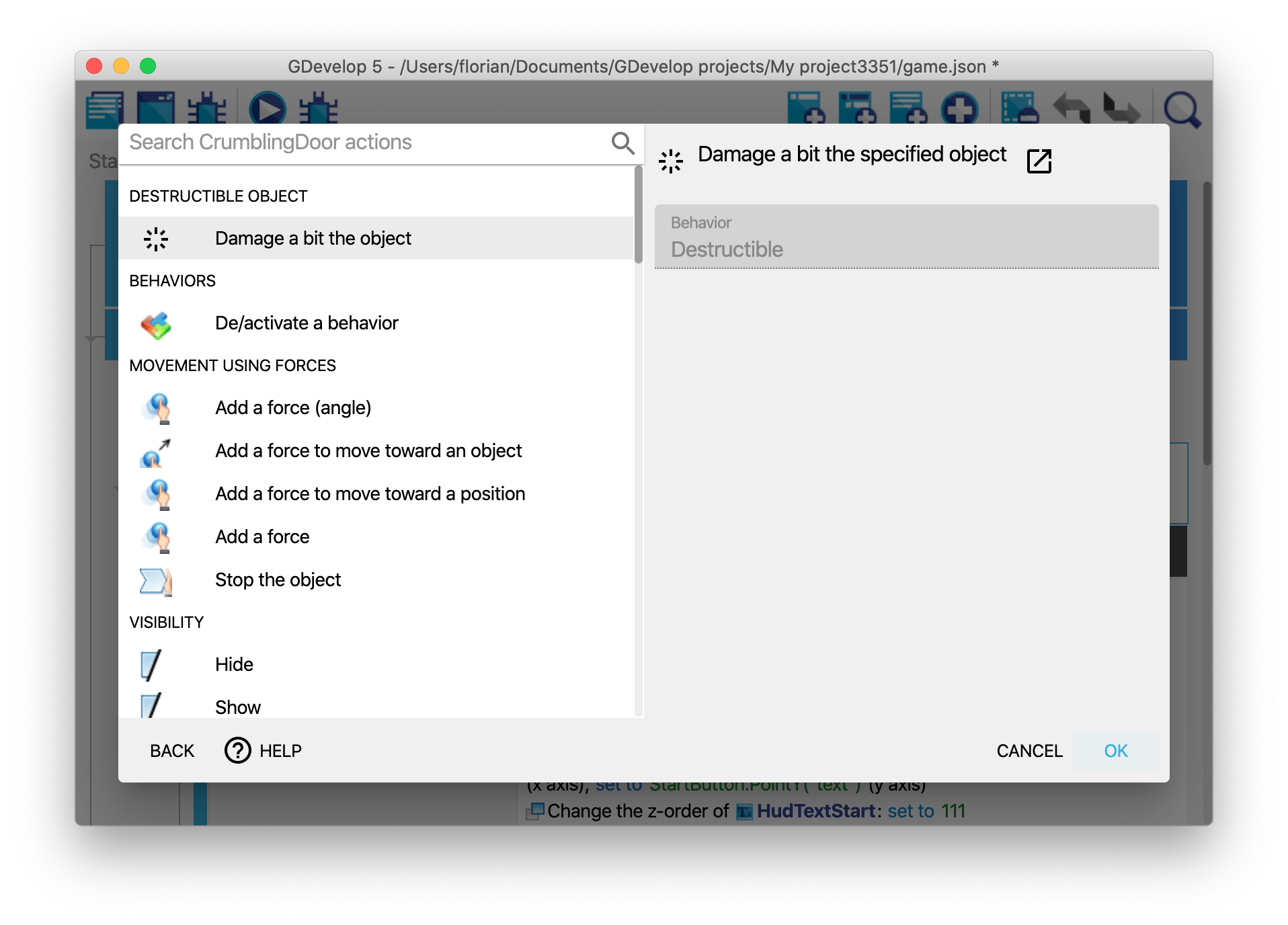Screen dimensions: 1288x925
Task: Open the project manager toolbar icon
Action: [105, 109]
